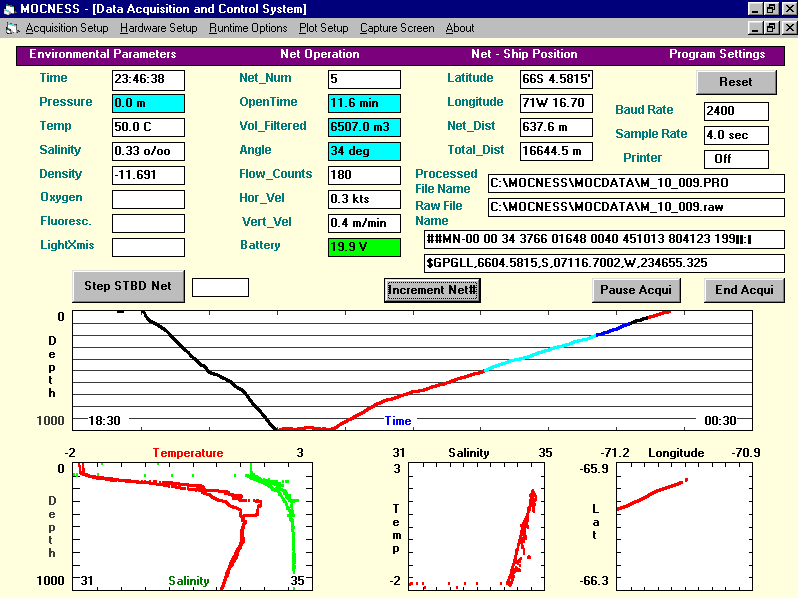Click the menu bar document icon
Screen dimensions: 798x598
click(12, 29)
